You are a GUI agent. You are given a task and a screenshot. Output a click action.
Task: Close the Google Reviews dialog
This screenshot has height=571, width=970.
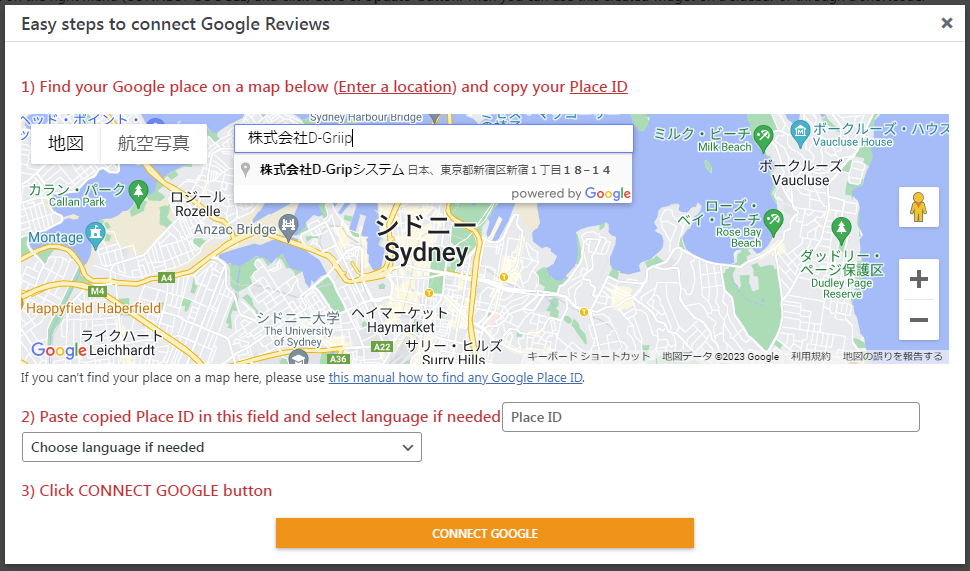pyautogui.click(x=946, y=23)
